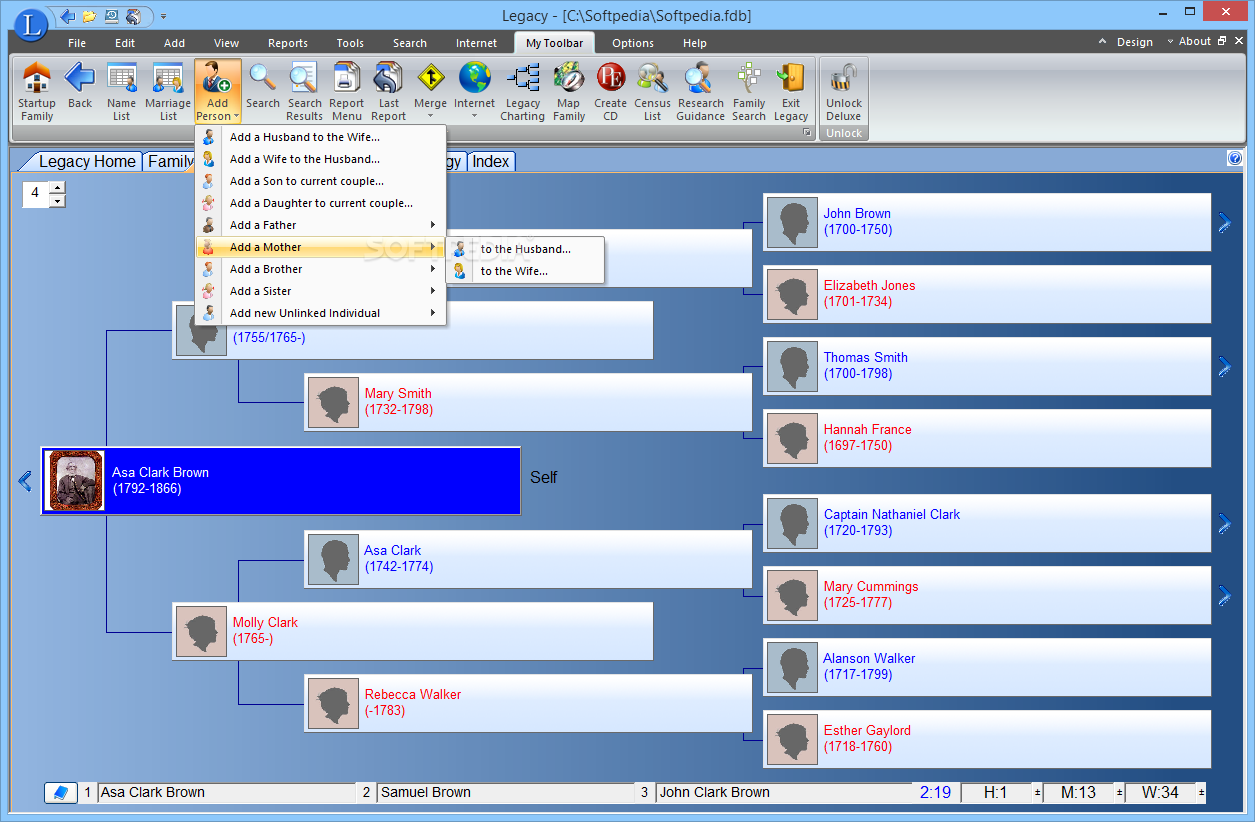This screenshot has height=822, width=1255.
Task: Click the Create CD icon
Action: coord(610,91)
